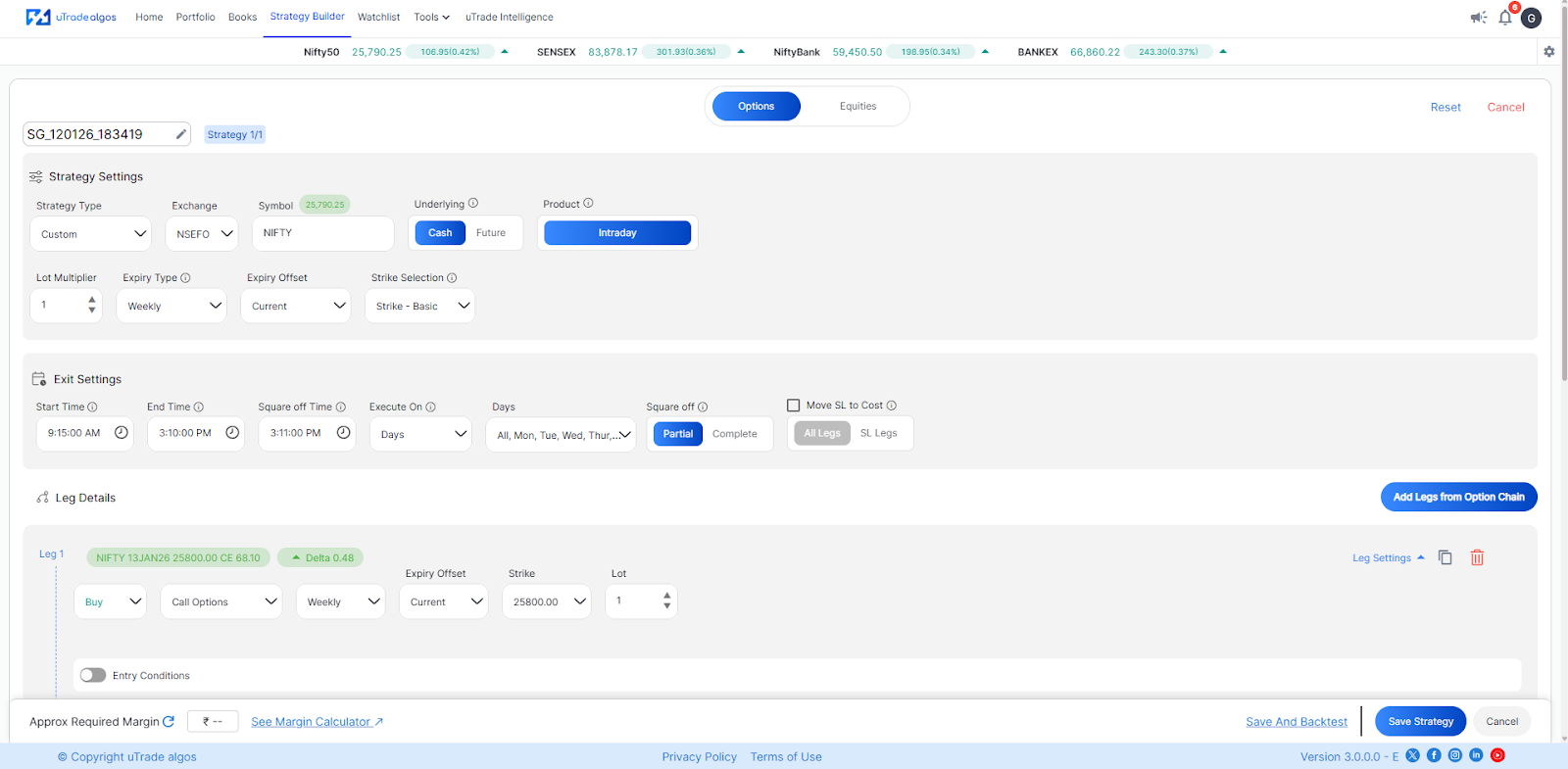Duplicate Leg 1 with copy icon

1445,557
